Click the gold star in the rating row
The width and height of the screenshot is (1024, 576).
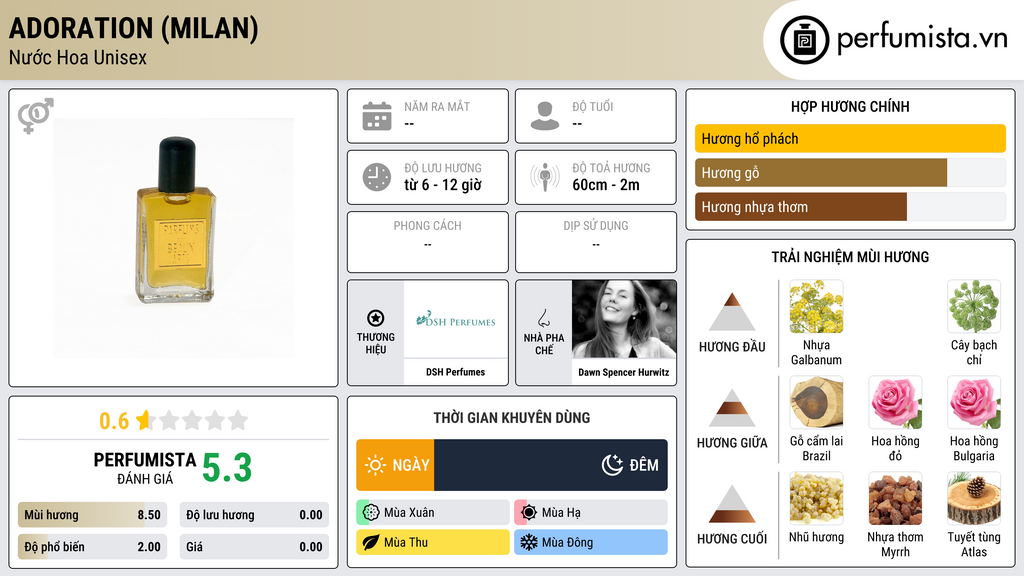point(144,420)
